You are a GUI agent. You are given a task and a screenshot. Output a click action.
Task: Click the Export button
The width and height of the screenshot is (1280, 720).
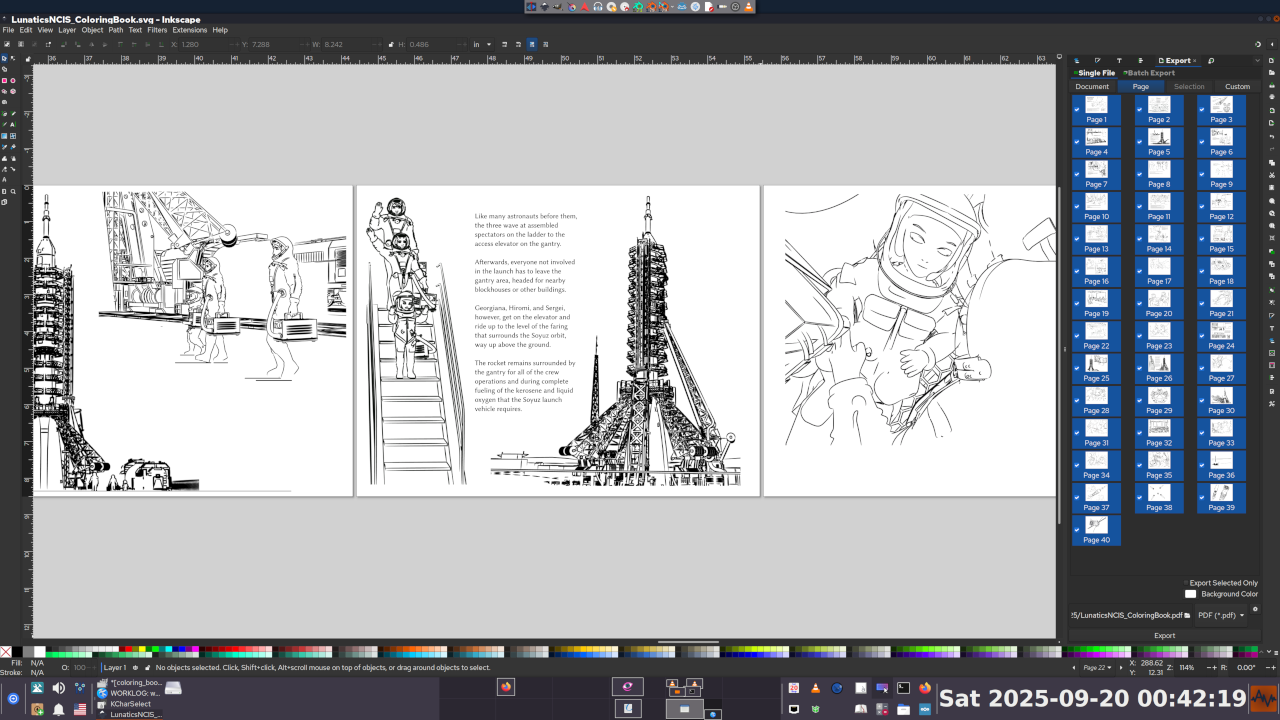click(1164, 635)
